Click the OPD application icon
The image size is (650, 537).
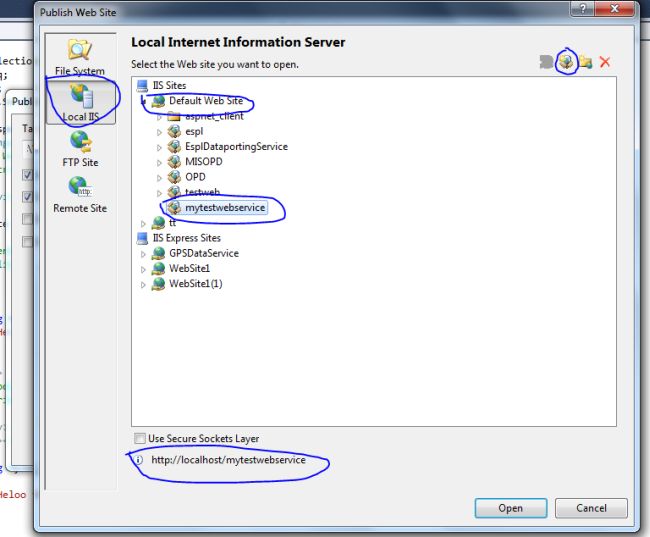pos(174,177)
